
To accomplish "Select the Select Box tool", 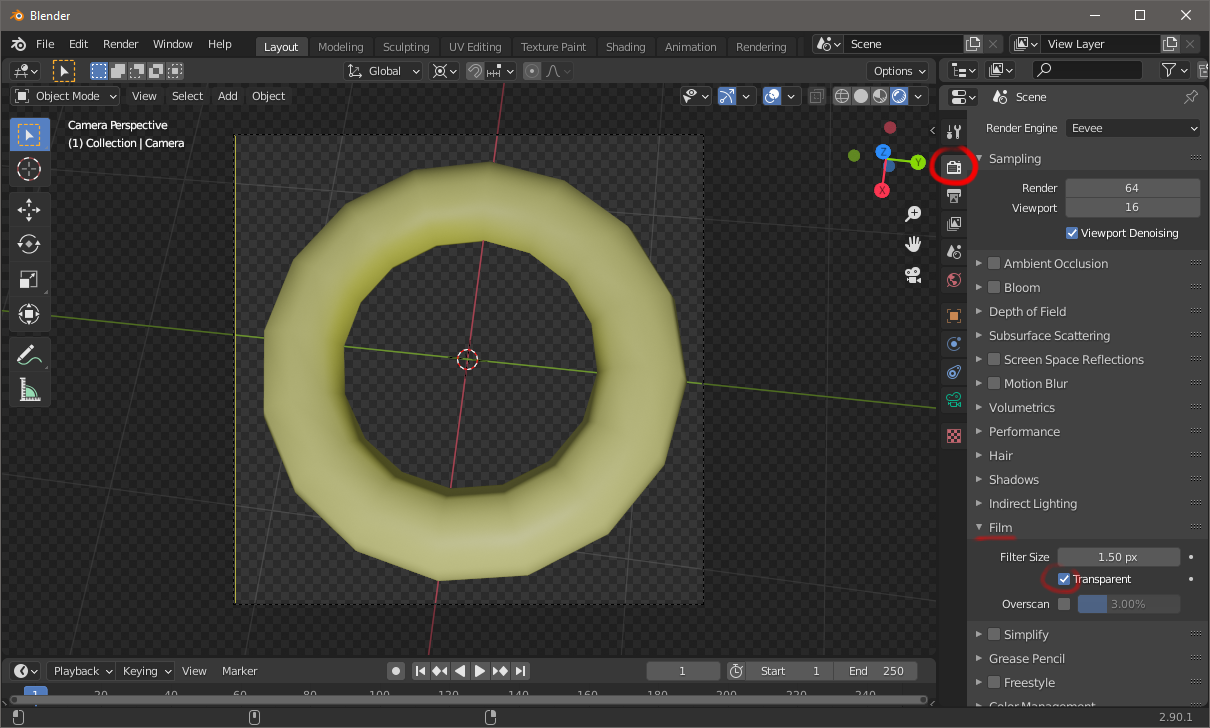I will [29, 134].
